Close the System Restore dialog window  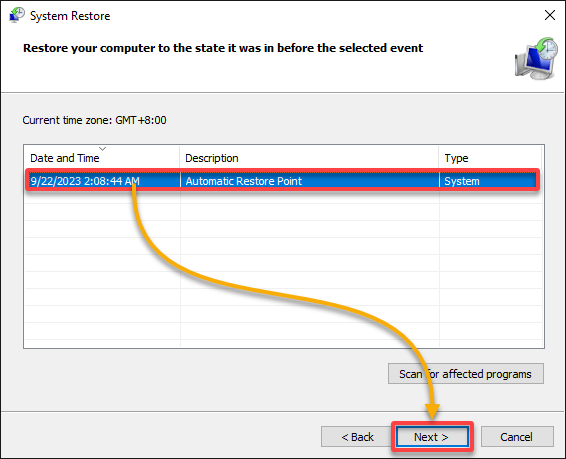click(x=550, y=15)
